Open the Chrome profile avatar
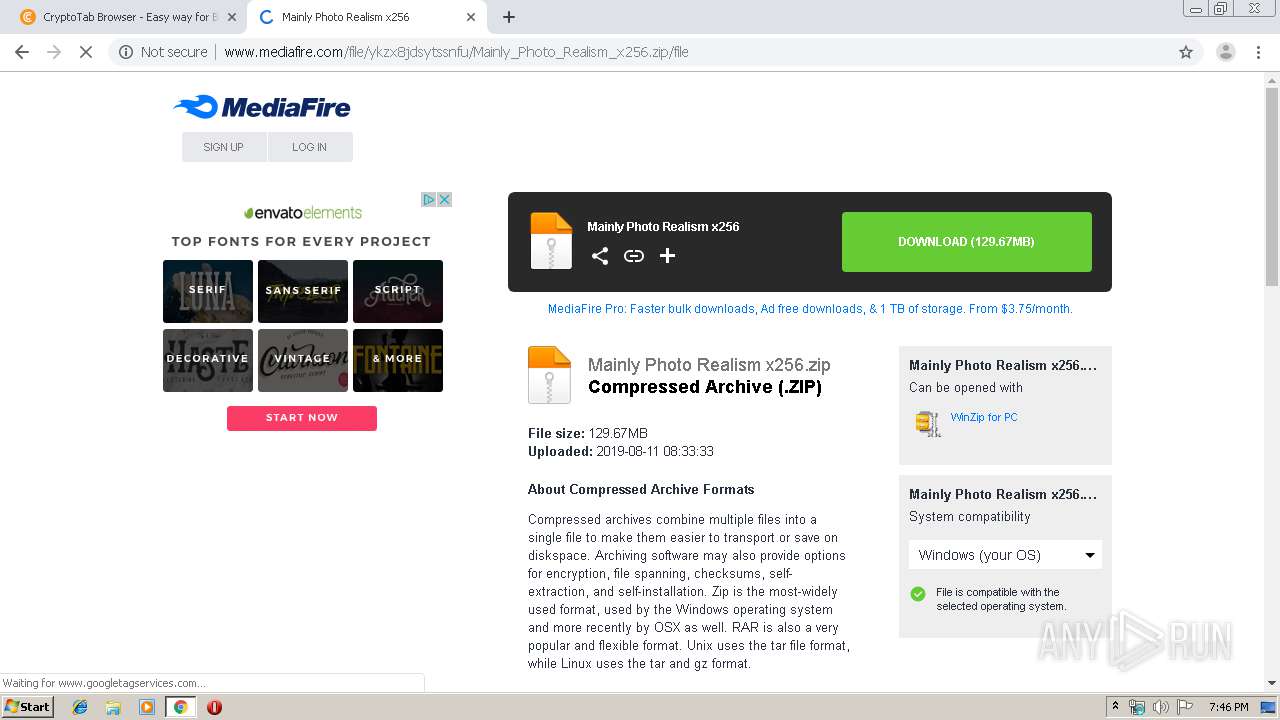The width and height of the screenshot is (1280, 720). [x=1226, y=52]
